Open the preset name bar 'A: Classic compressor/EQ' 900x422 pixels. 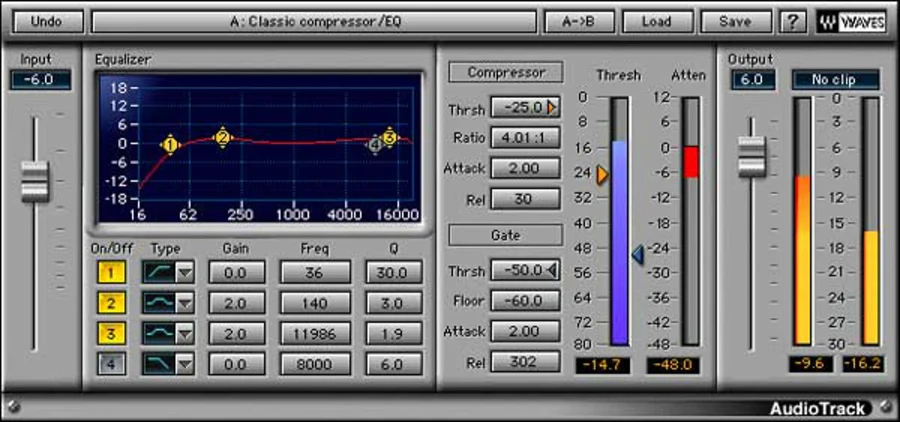click(315, 22)
